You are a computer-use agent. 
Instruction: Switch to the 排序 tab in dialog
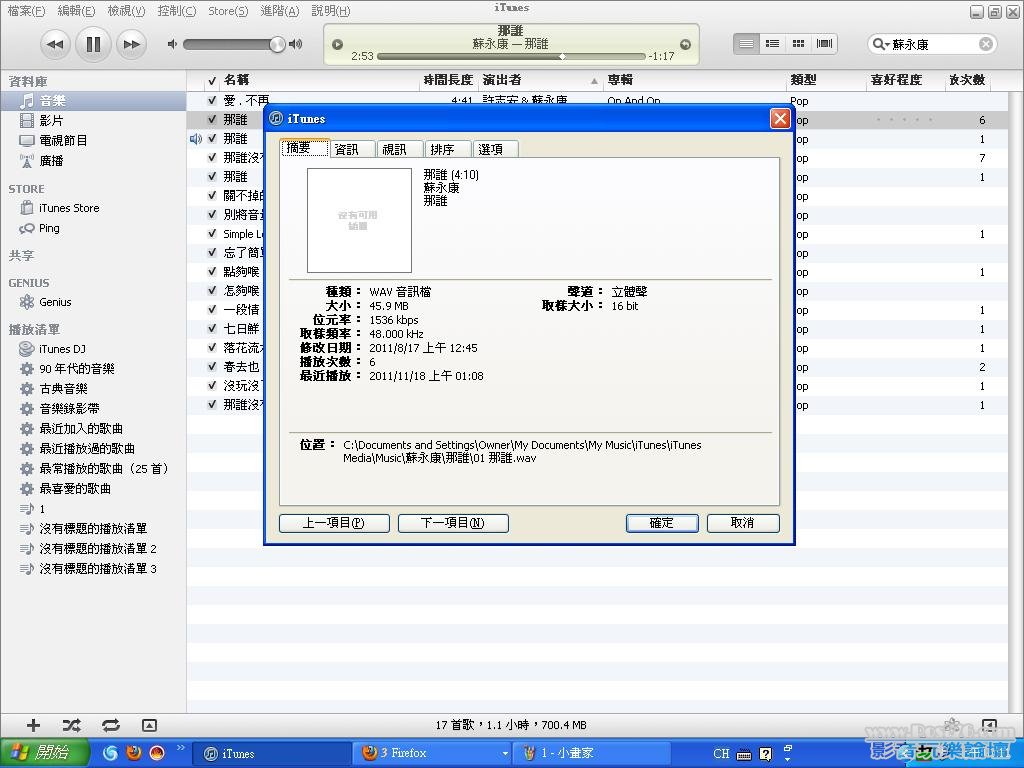tap(447, 150)
